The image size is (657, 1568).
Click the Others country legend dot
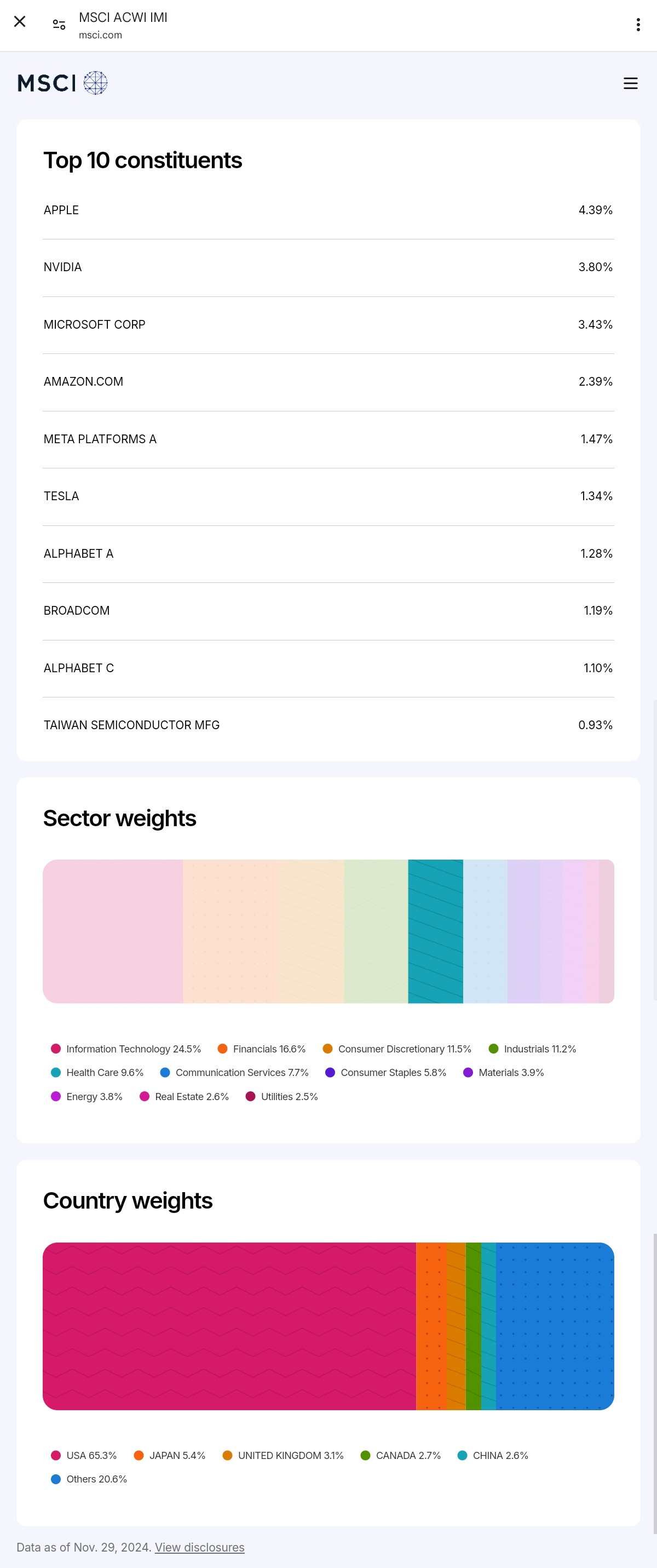coord(56,1479)
